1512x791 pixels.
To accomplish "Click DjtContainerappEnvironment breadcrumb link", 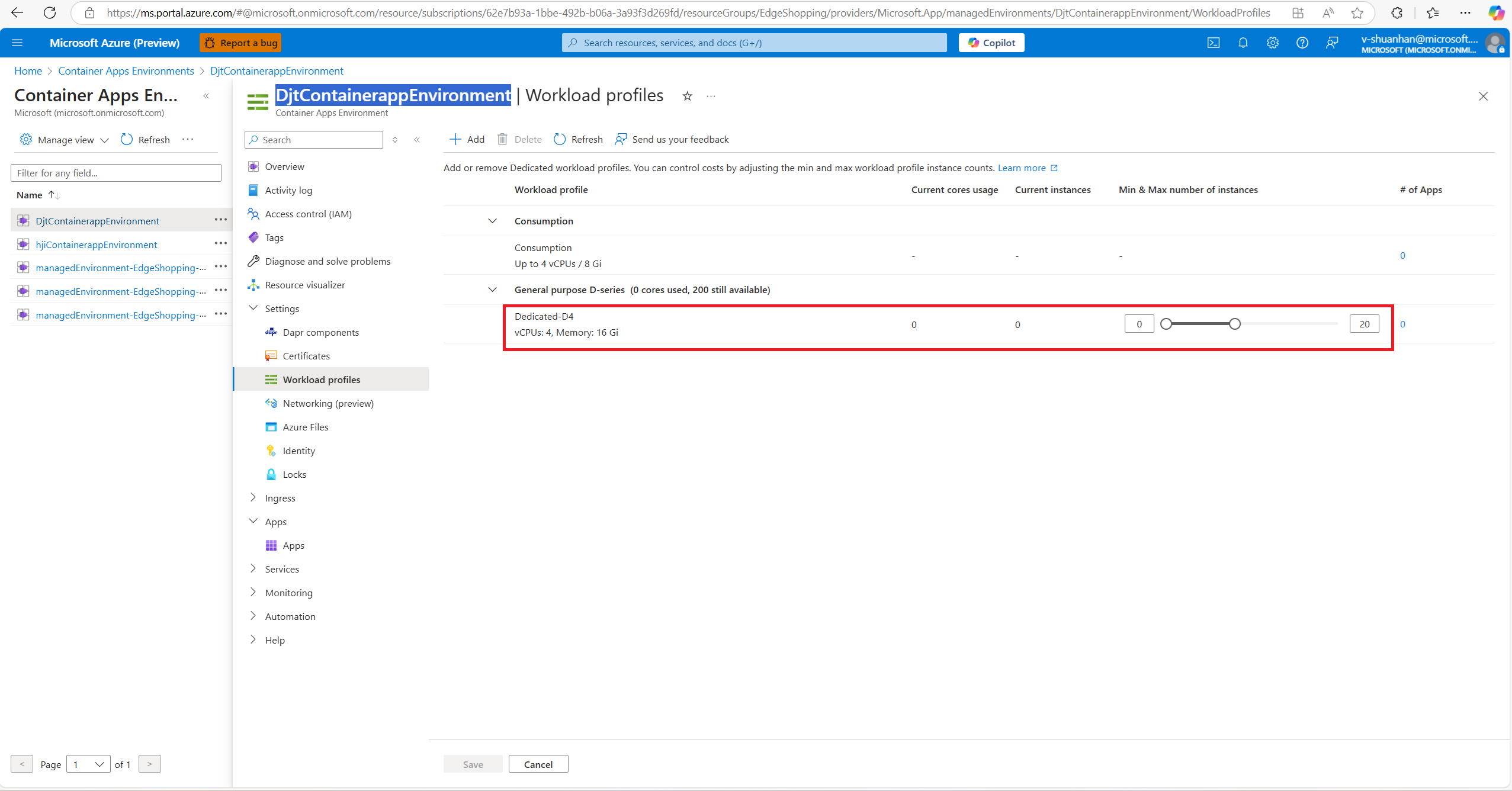I will click(x=277, y=71).
